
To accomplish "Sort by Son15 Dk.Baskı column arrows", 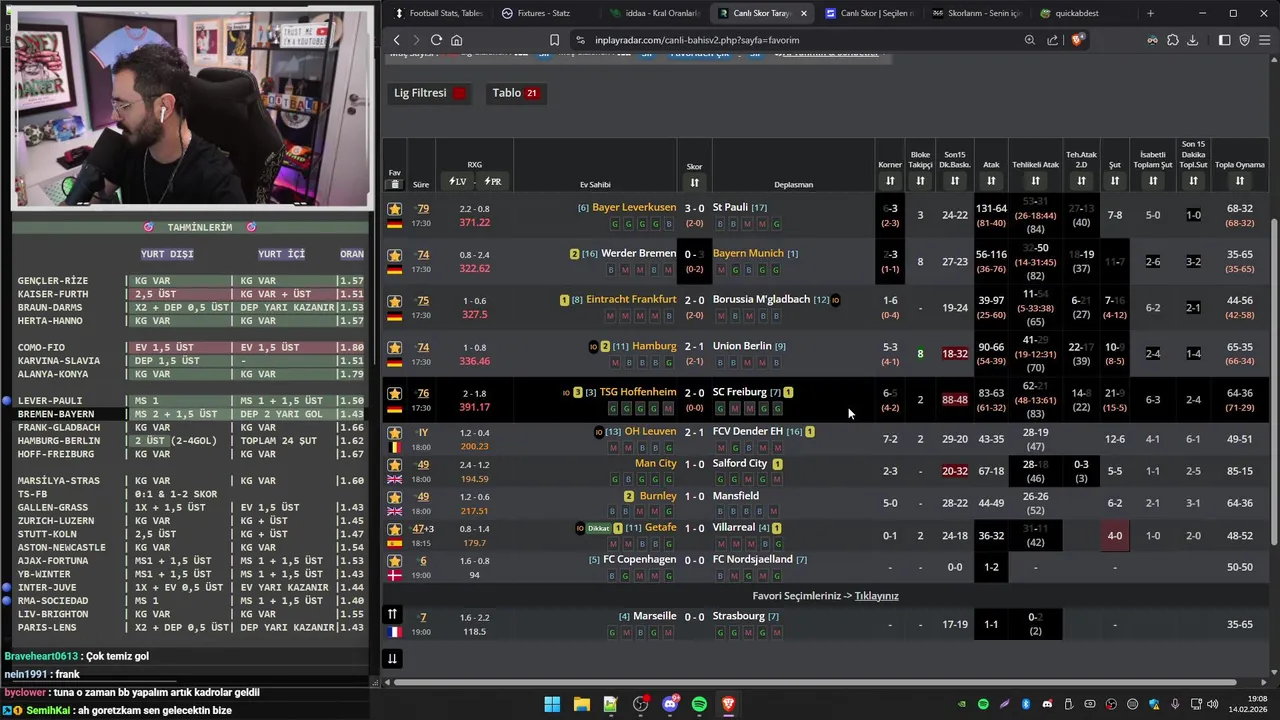I will click(x=955, y=181).
